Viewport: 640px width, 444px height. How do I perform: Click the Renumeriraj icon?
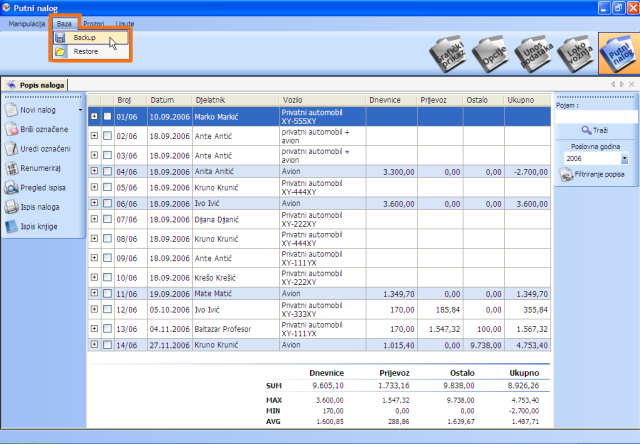pyautogui.click(x=11, y=168)
